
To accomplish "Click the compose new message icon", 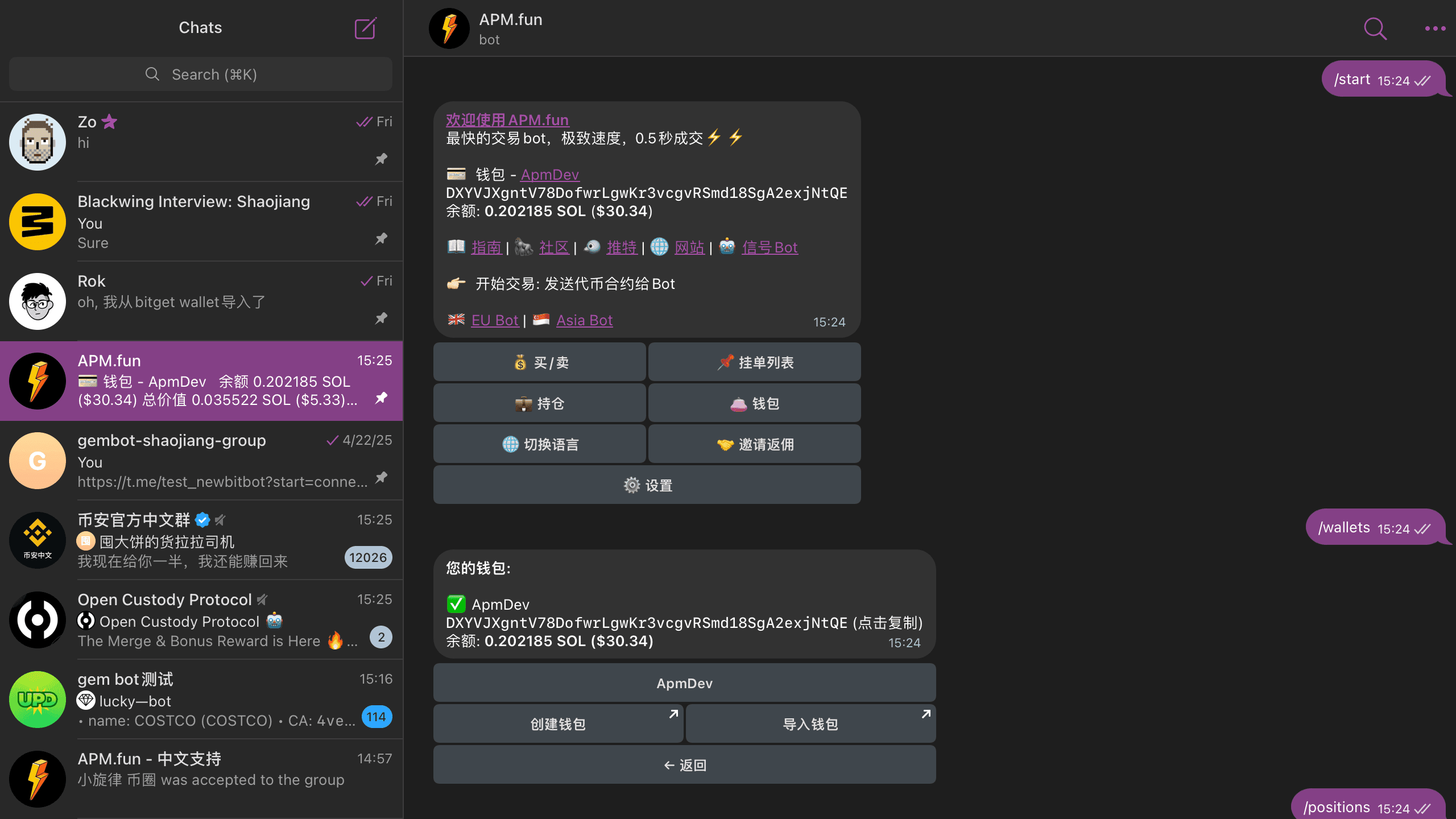I will click(365, 28).
